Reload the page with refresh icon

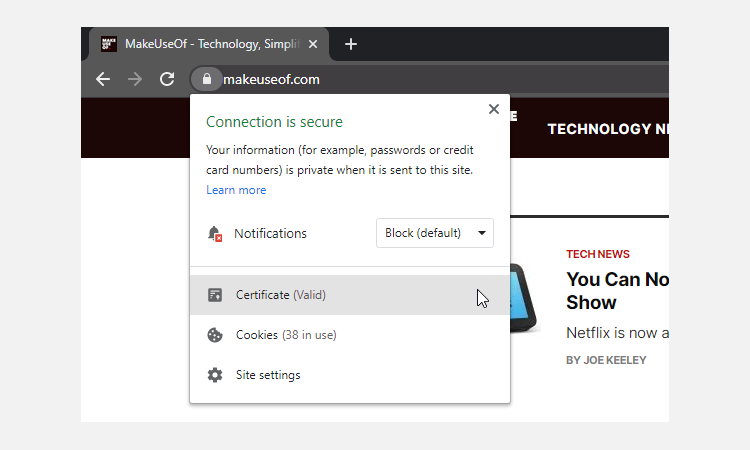(167, 79)
